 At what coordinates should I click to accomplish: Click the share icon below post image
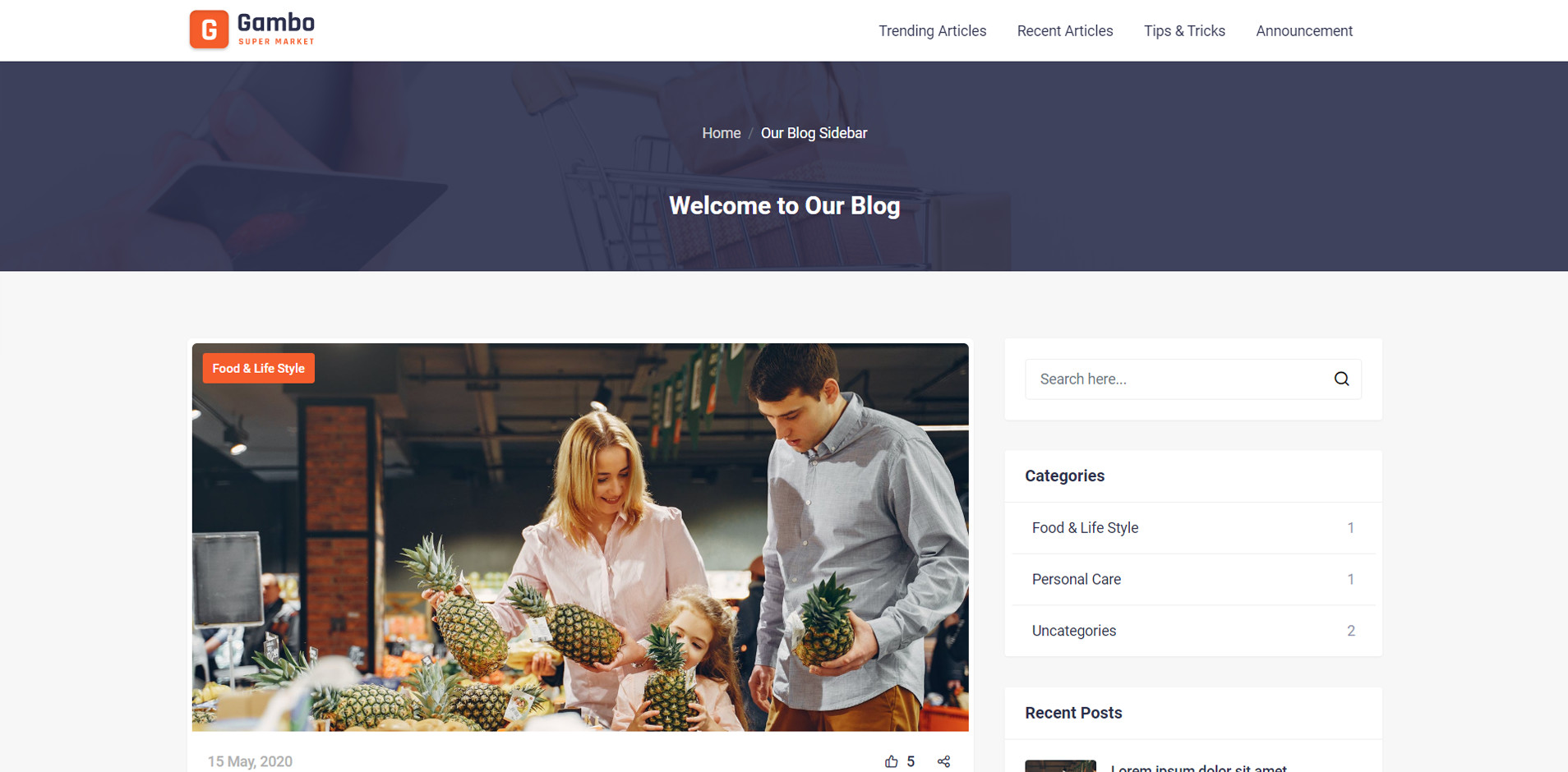(x=943, y=761)
